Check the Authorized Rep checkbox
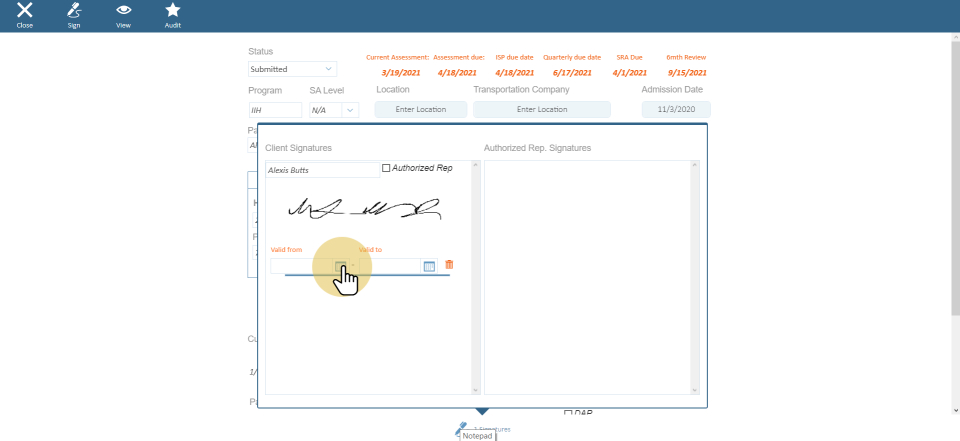 [387, 168]
